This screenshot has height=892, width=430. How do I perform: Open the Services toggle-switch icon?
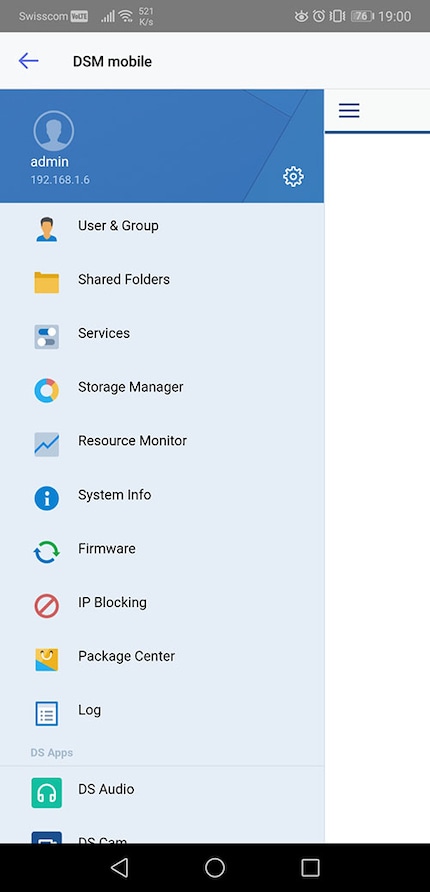(x=47, y=336)
